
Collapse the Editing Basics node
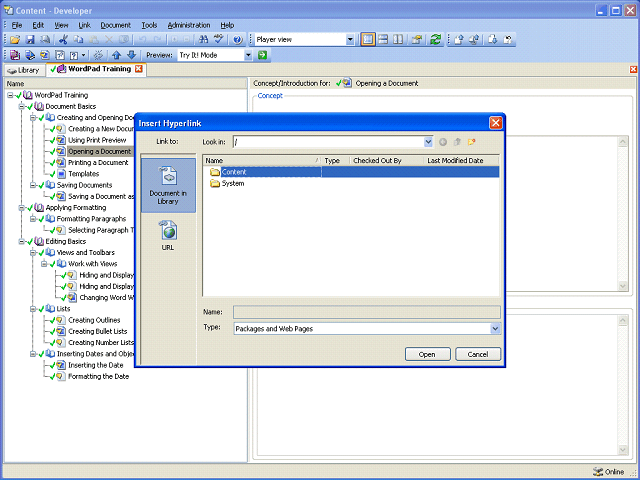click(22, 242)
